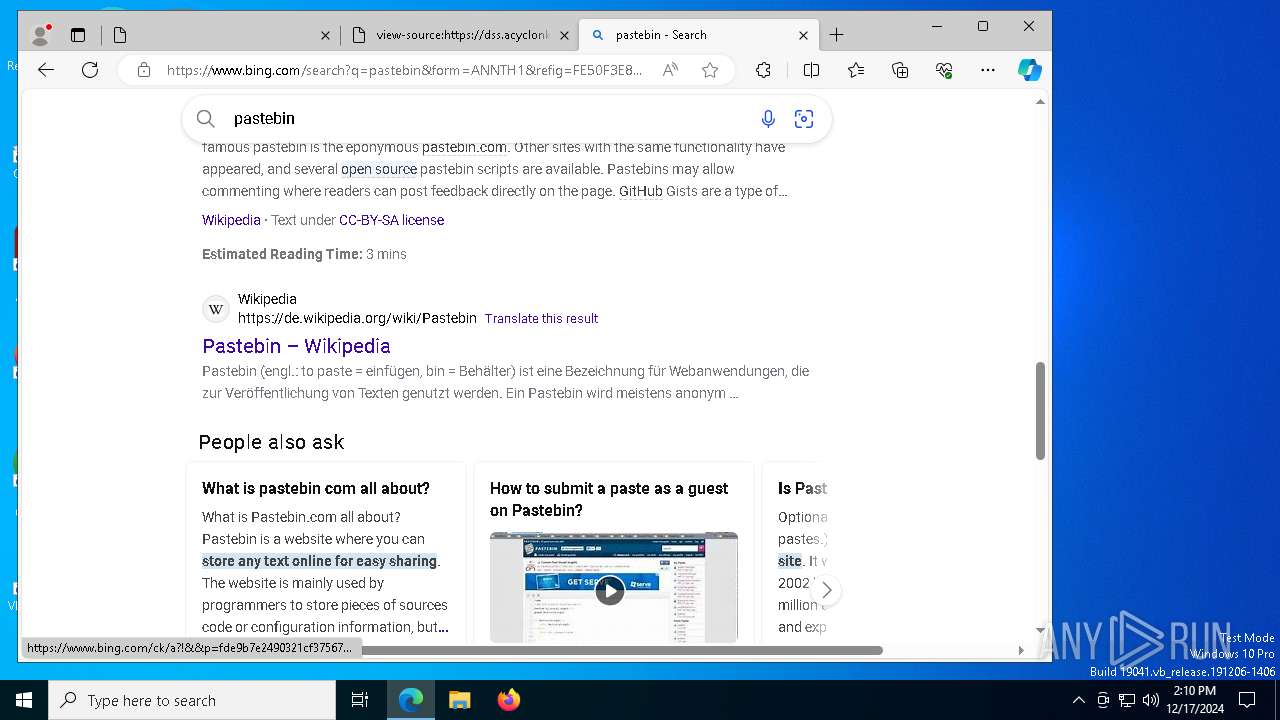Launch Firefox from the taskbar
This screenshot has width=1280, height=720.
click(508, 700)
